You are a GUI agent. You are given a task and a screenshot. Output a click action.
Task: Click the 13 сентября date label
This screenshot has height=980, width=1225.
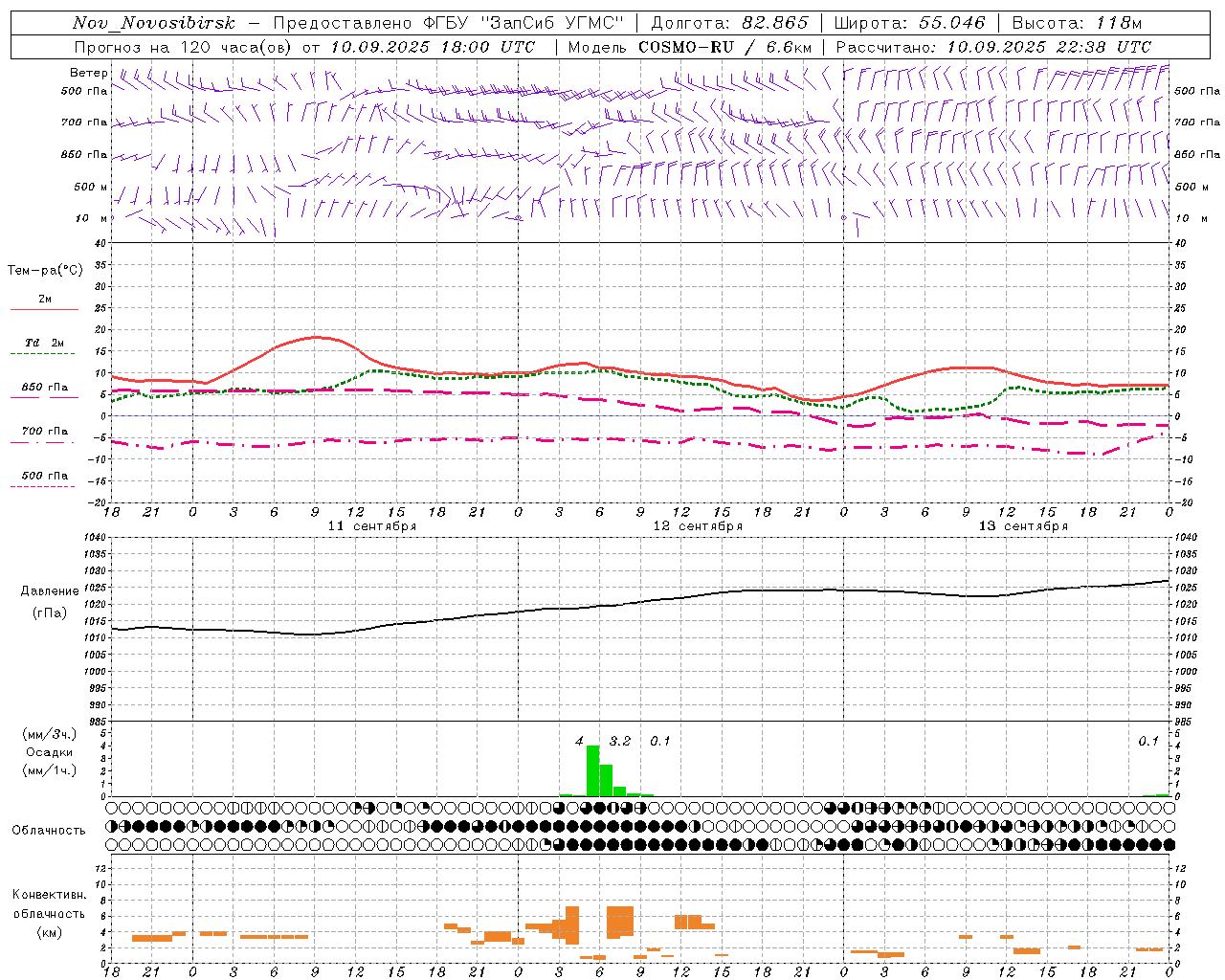[x=1023, y=525]
